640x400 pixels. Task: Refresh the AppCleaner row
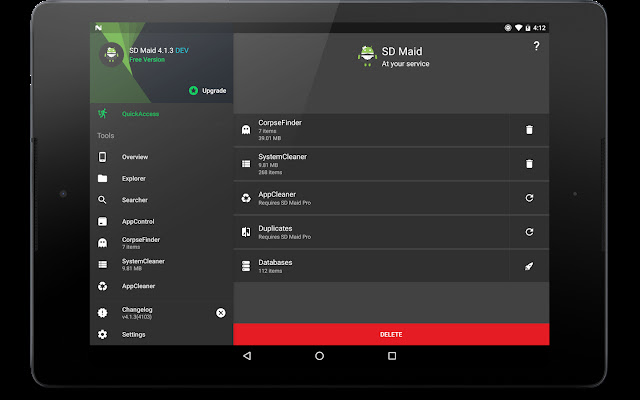(x=529, y=198)
